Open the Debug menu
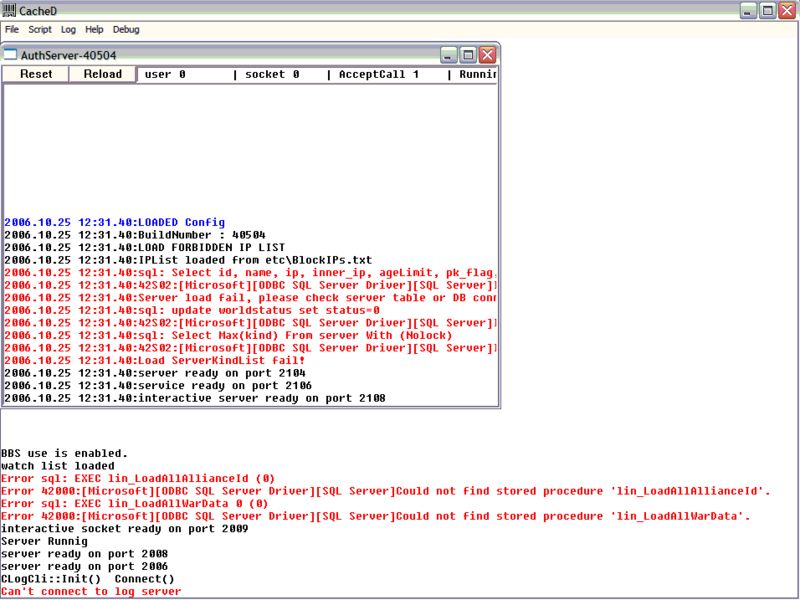The image size is (800, 600). click(126, 30)
